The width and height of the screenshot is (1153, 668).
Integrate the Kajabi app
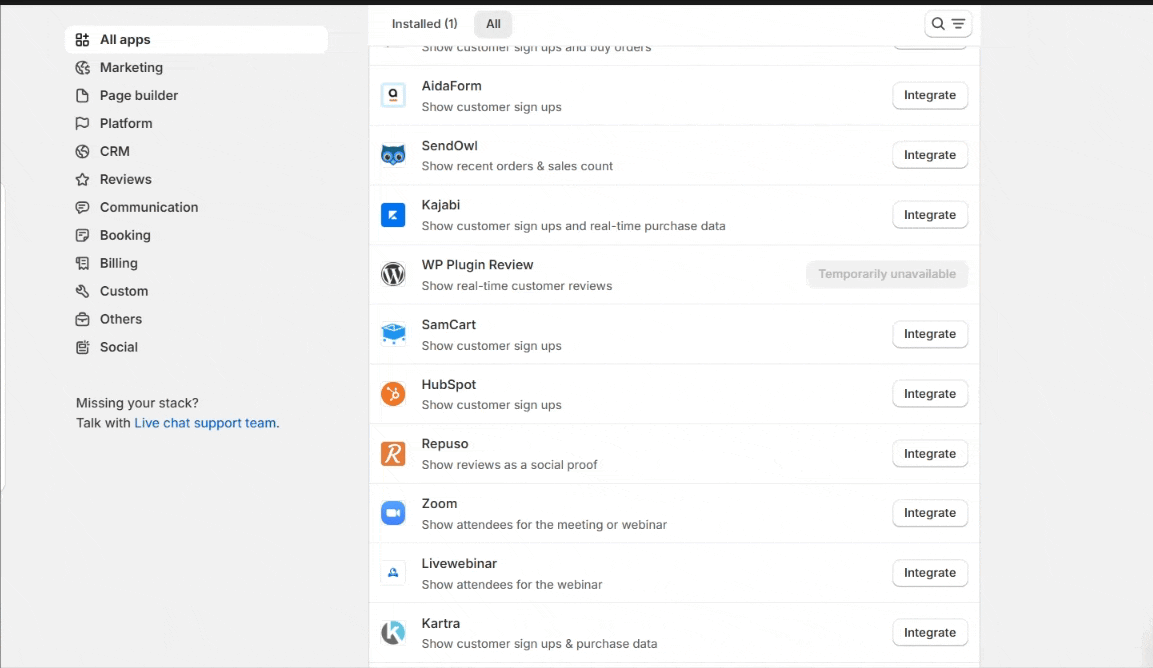[929, 215]
